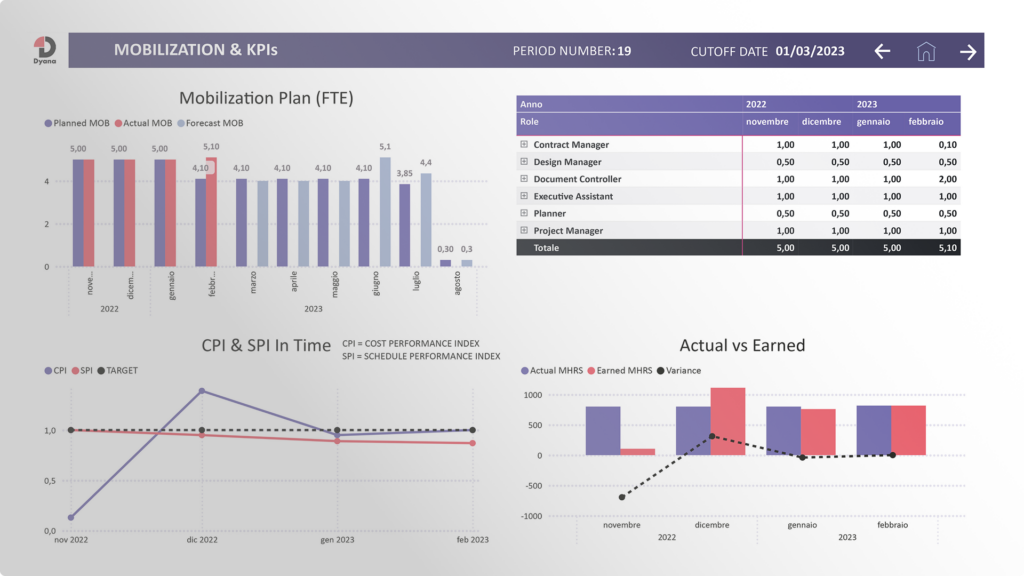Viewport: 1024px width, 576px height.
Task: Click the Variance point for novembre
Action: (x=622, y=497)
